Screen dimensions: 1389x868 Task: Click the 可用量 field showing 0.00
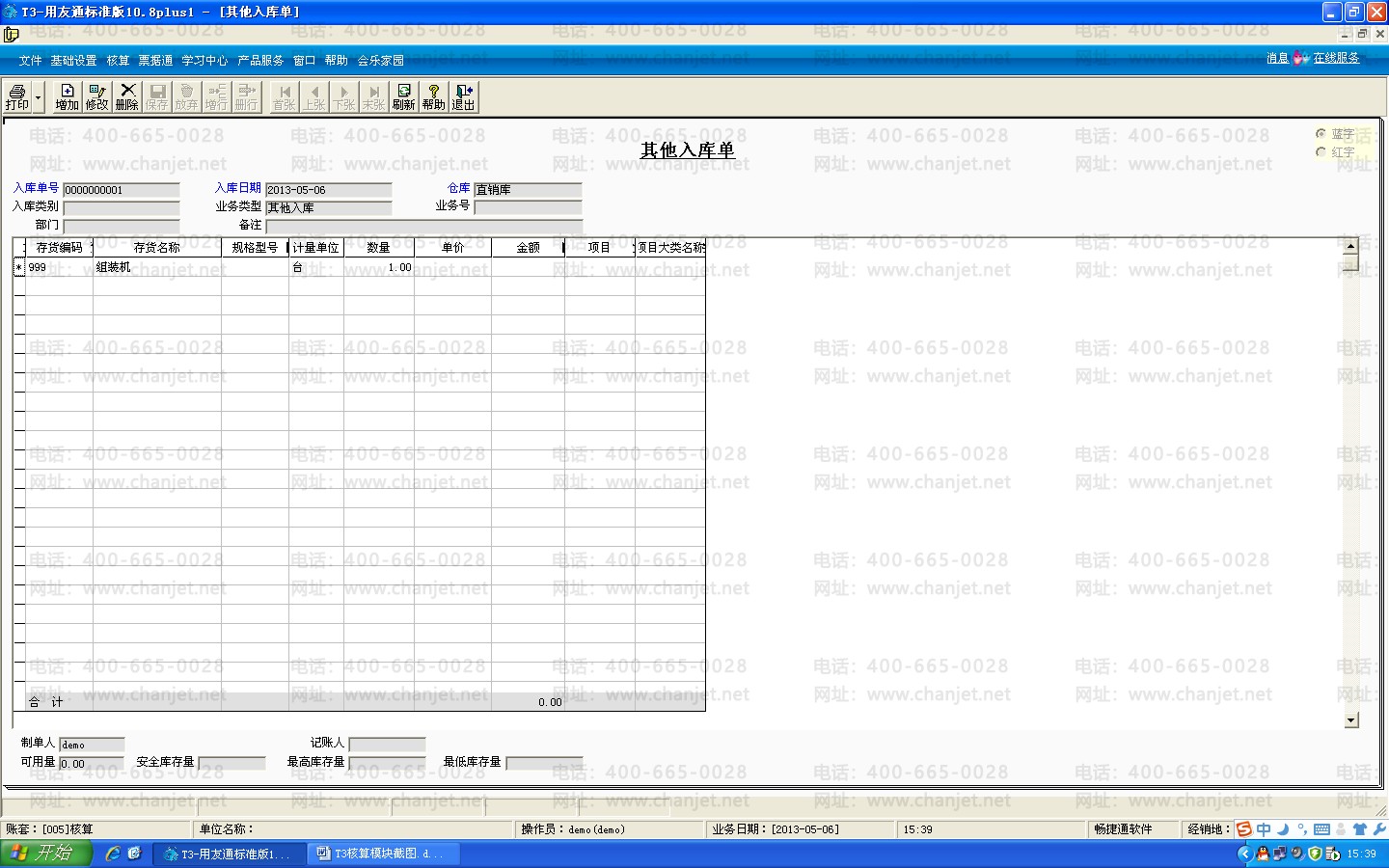92,763
